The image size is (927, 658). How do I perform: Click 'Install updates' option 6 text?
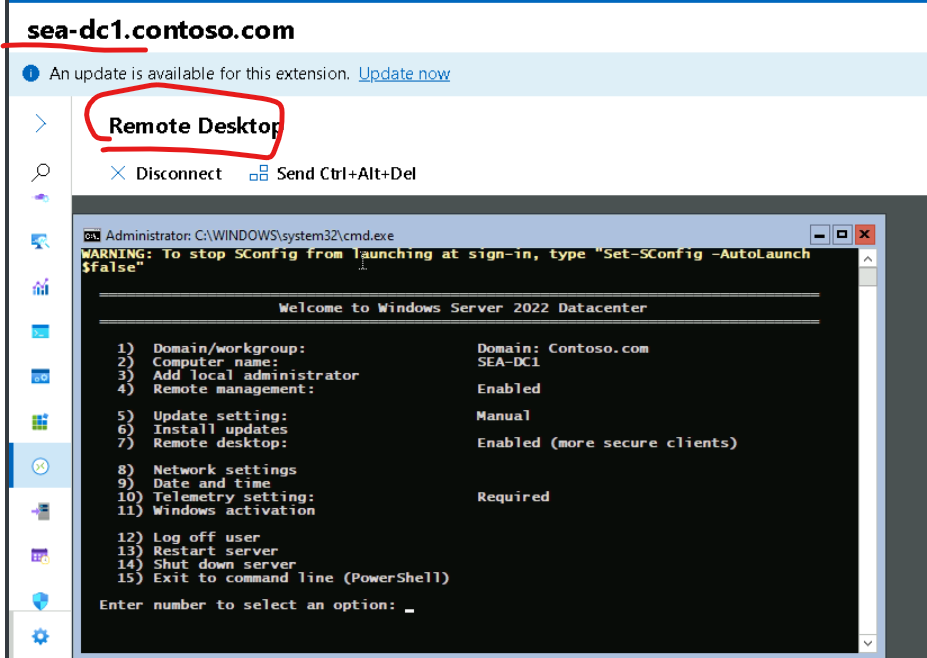click(220, 429)
